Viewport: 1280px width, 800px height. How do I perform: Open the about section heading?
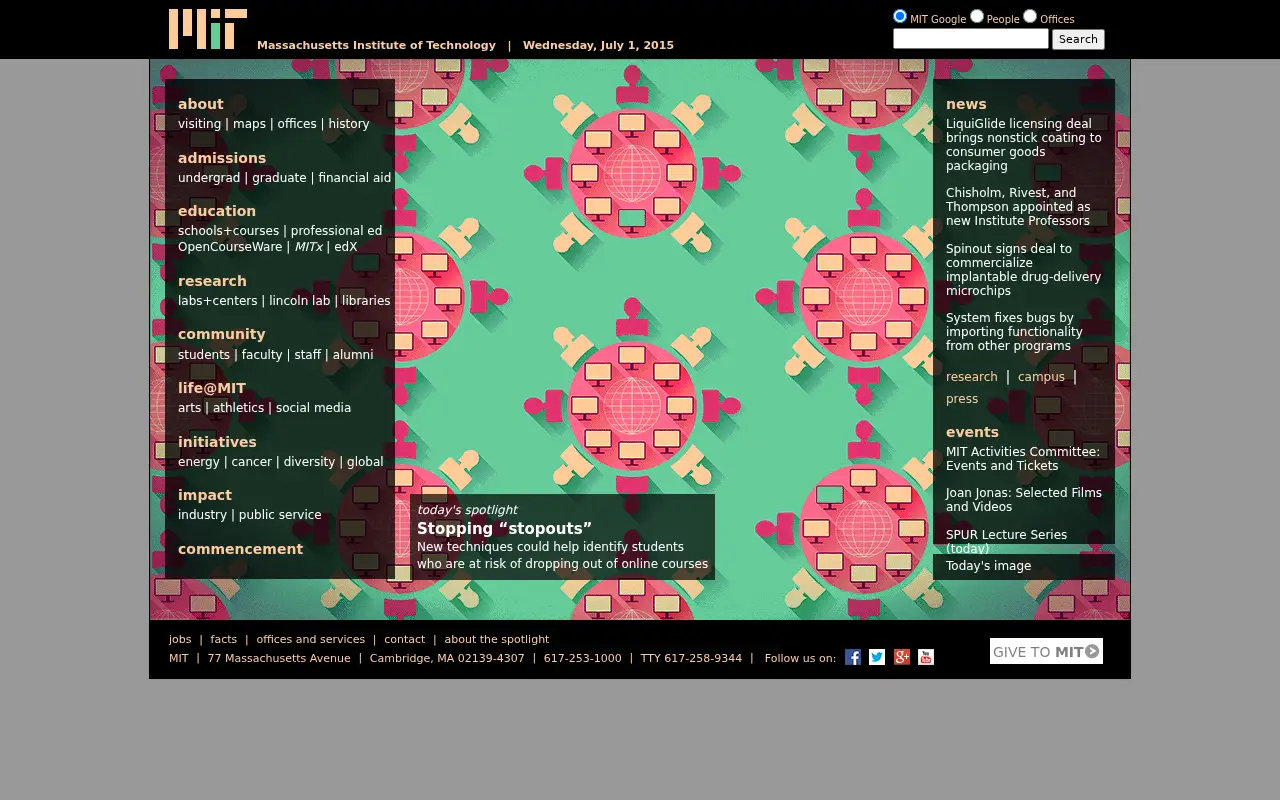[x=201, y=104]
